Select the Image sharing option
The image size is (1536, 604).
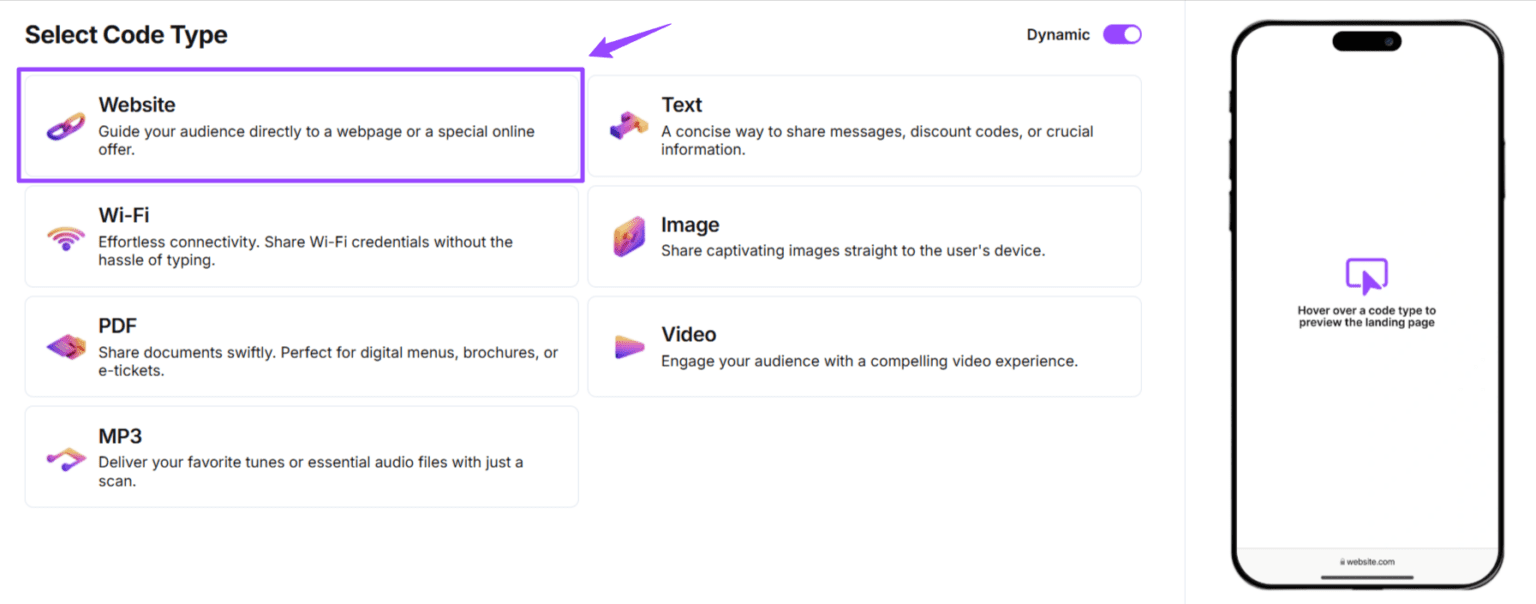click(x=863, y=236)
